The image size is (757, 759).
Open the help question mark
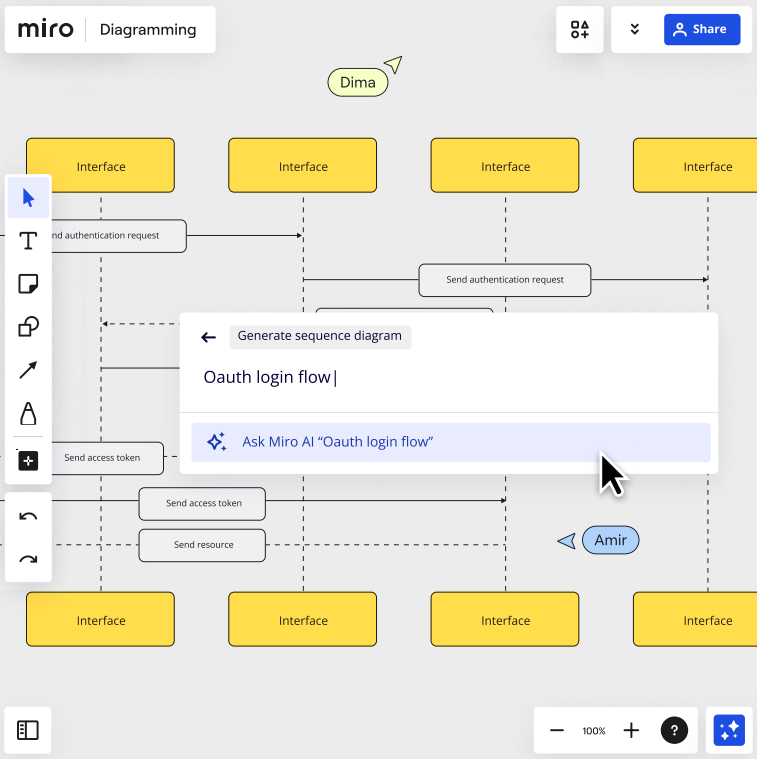(x=674, y=730)
